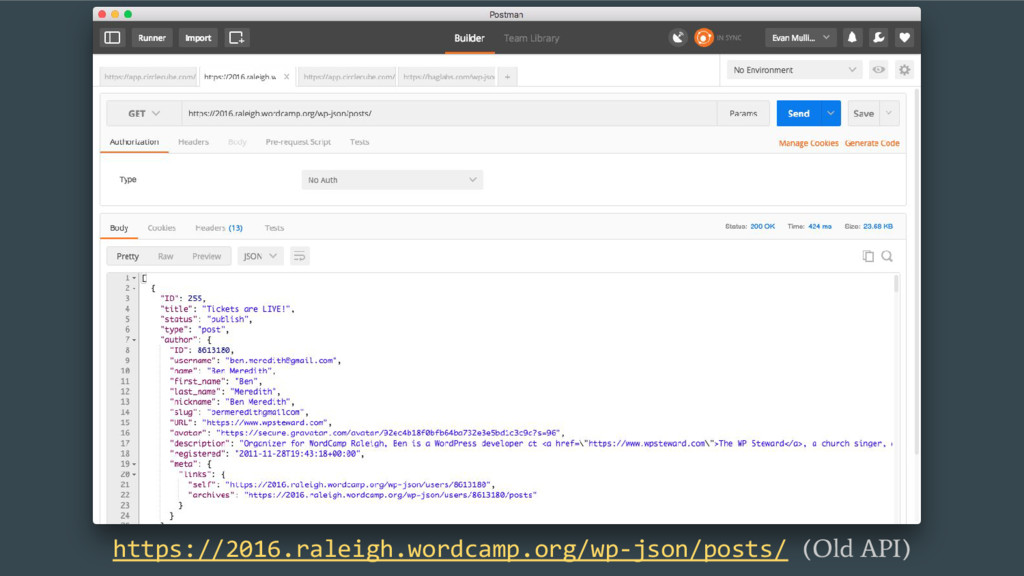This screenshot has height=576, width=1024.
Task: Open the wrench settings icon
Action: [879, 38]
